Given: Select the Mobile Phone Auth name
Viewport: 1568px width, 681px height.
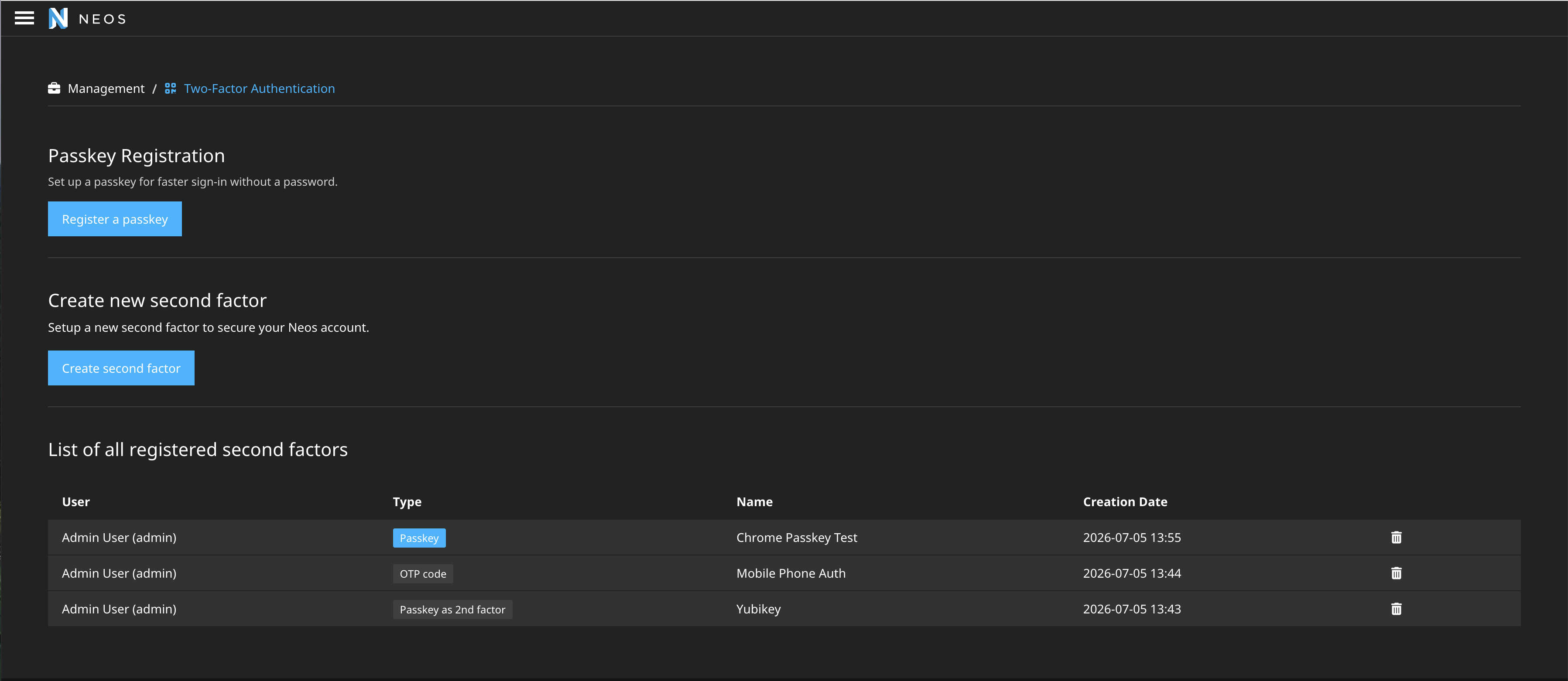Looking at the screenshot, I should [x=791, y=573].
